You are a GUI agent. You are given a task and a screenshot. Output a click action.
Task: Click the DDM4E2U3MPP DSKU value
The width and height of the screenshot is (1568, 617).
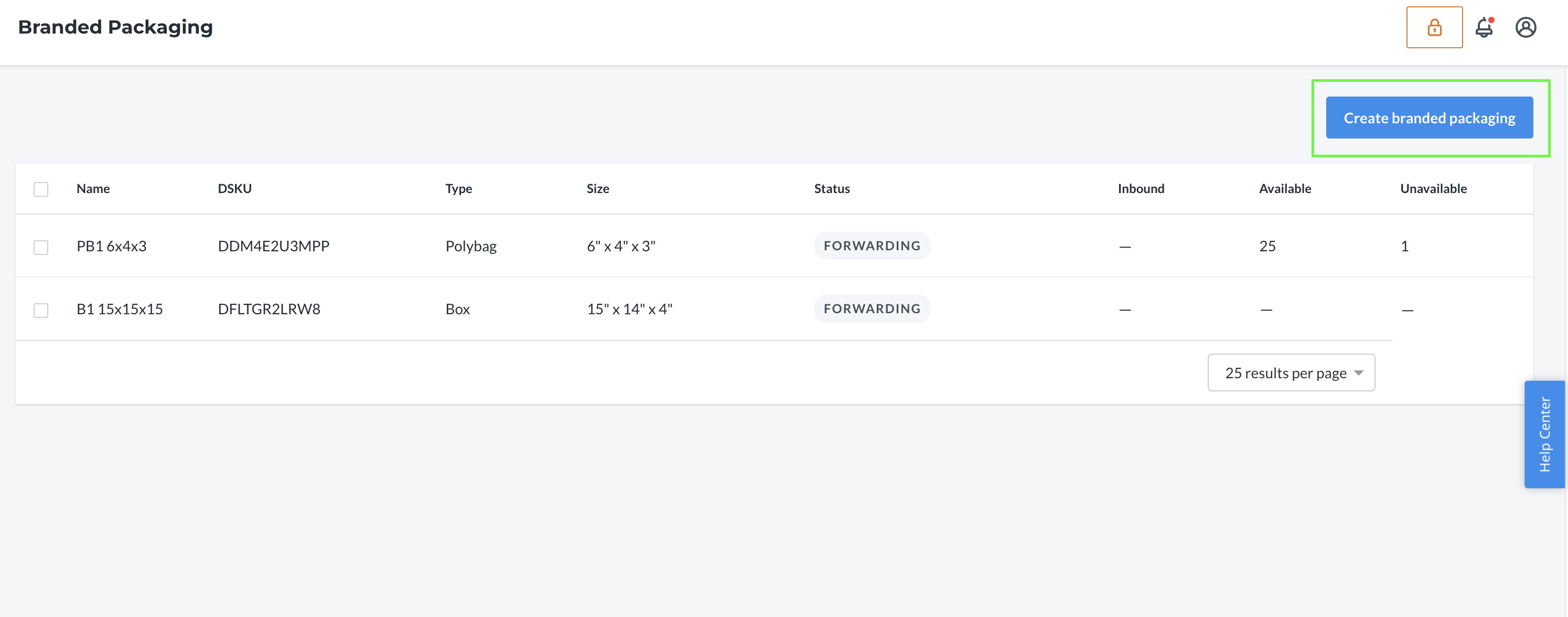point(273,246)
